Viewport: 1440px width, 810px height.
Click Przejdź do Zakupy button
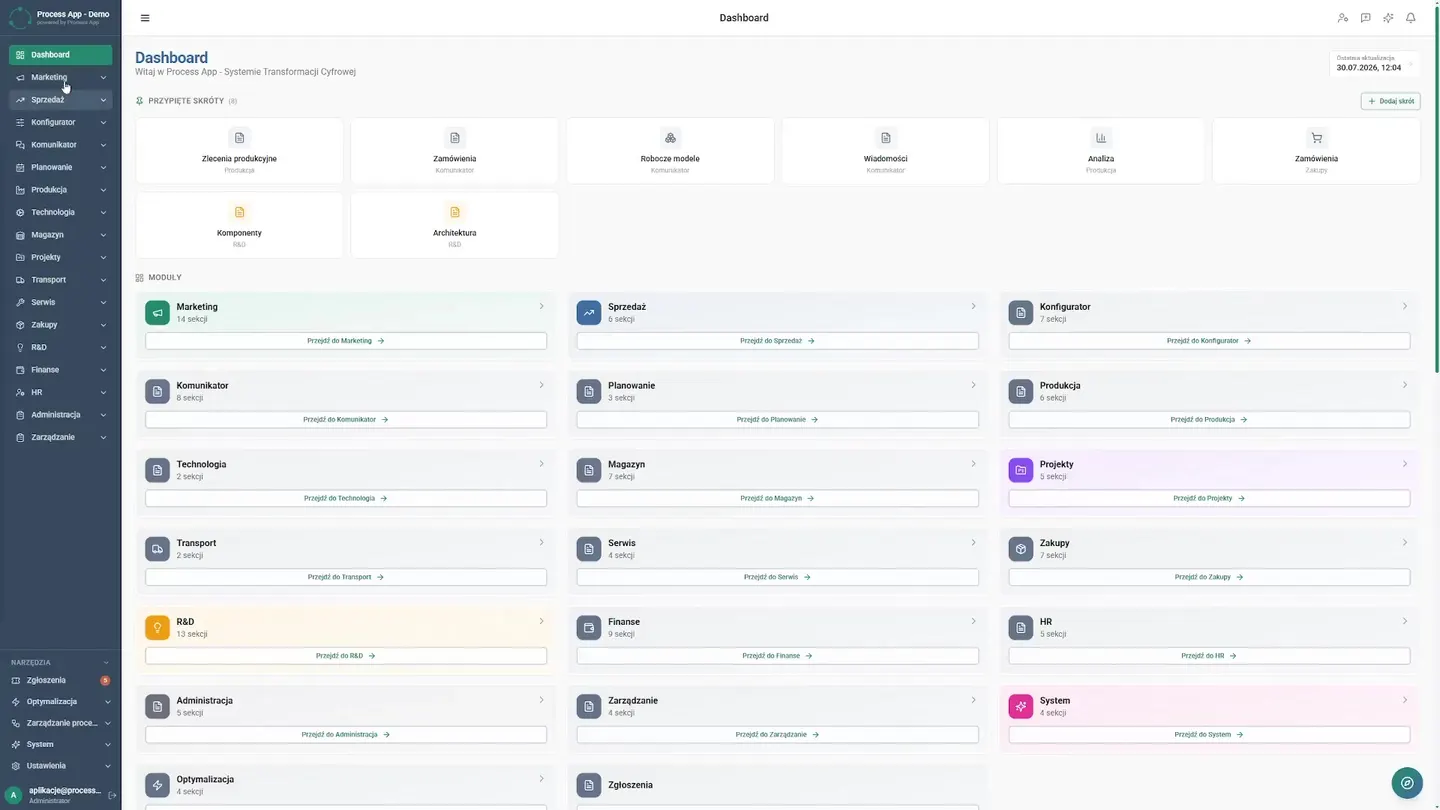(x=1209, y=577)
